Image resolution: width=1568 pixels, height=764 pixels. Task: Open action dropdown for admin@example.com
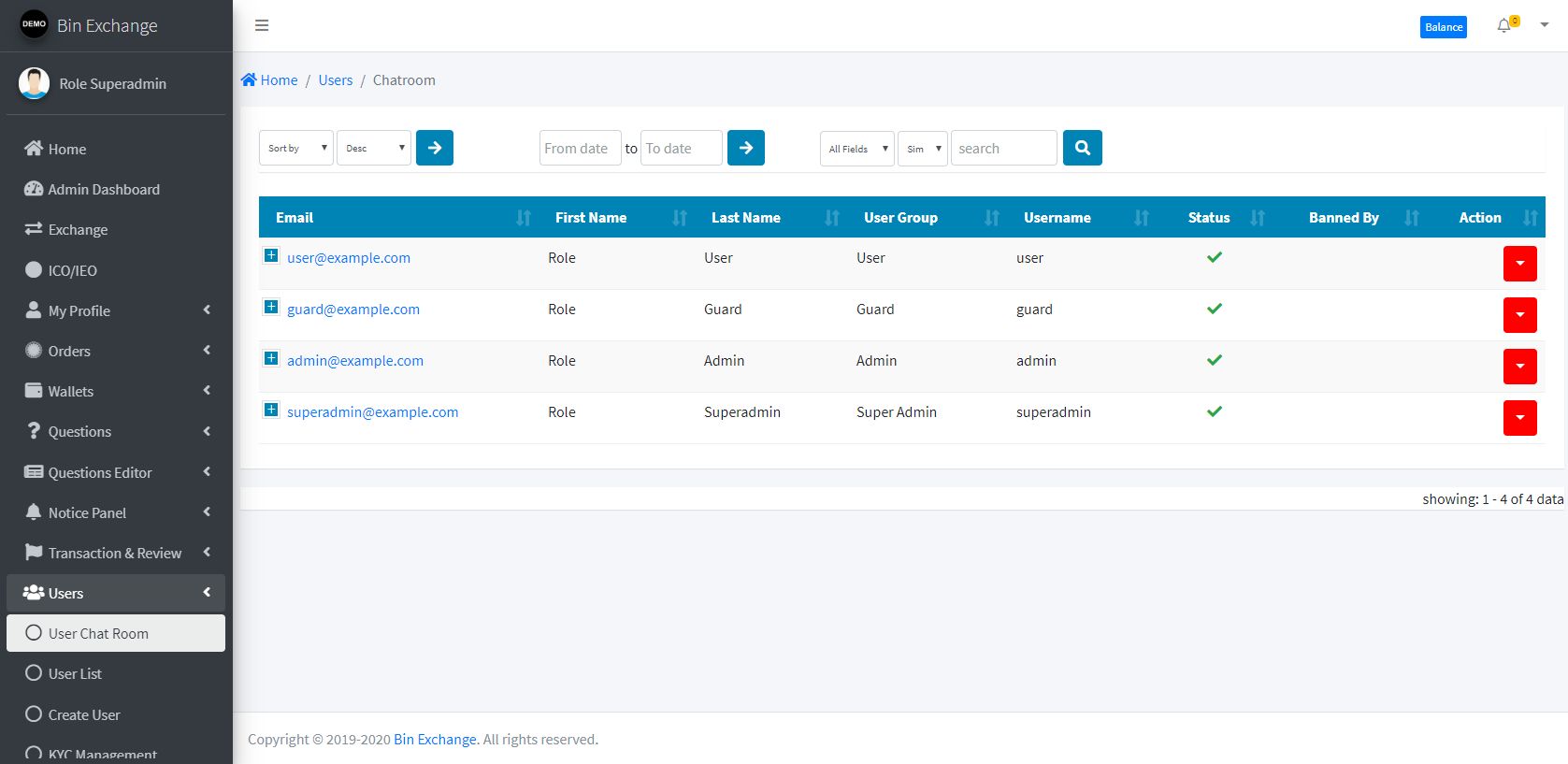point(1520,367)
